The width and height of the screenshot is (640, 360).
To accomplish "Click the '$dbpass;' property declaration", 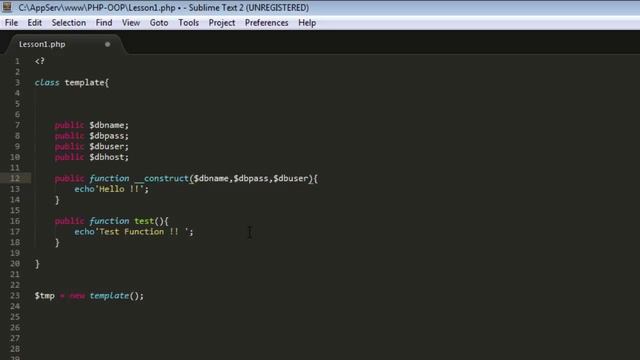I will 109,136.
